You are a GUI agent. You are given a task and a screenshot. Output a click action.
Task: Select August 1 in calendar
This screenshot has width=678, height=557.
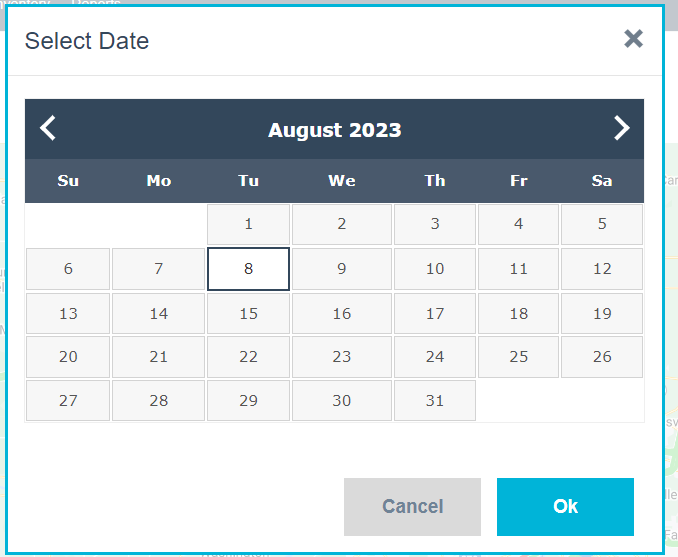pos(249,225)
